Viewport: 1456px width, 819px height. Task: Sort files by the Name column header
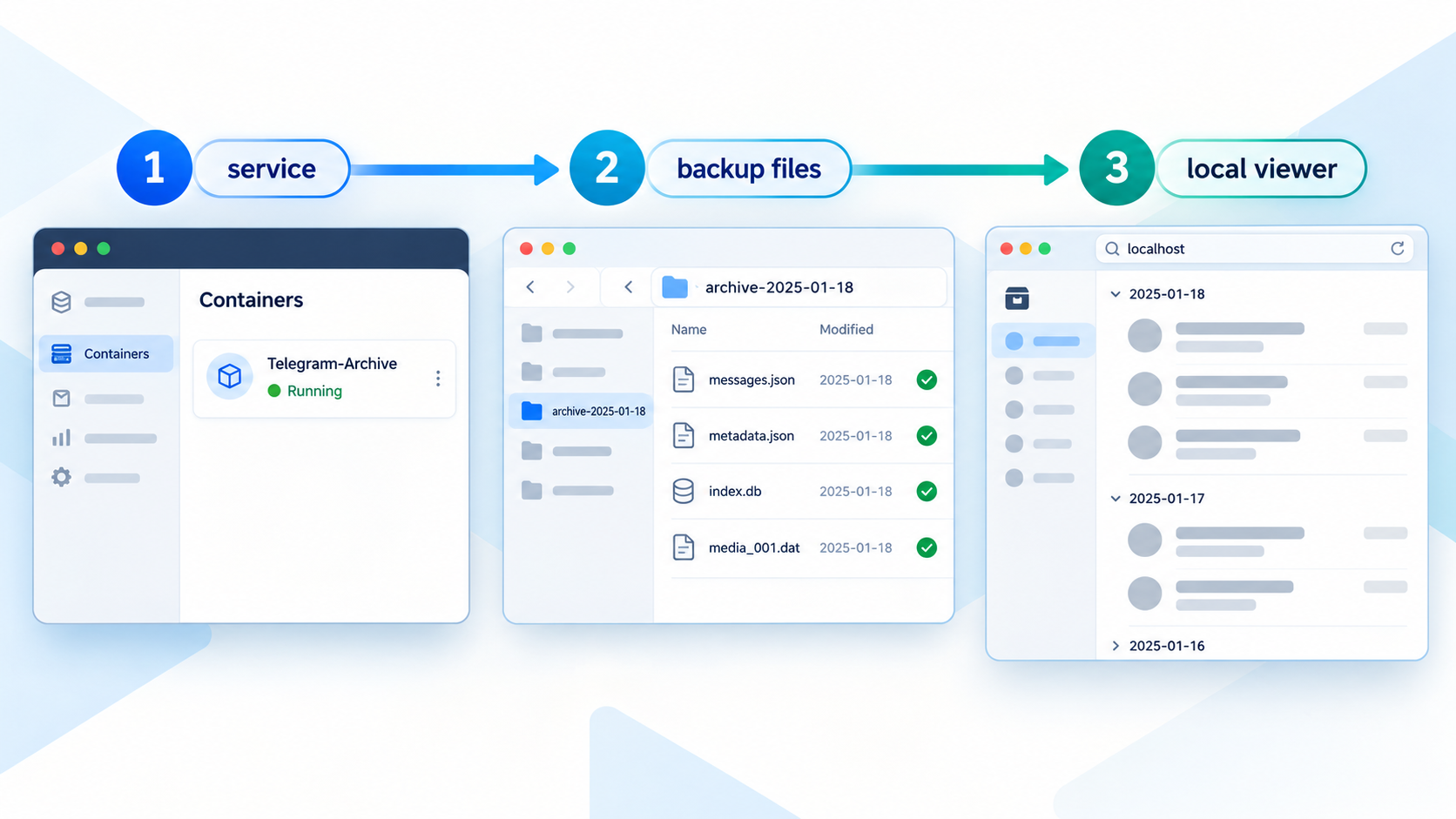coord(689,329)
